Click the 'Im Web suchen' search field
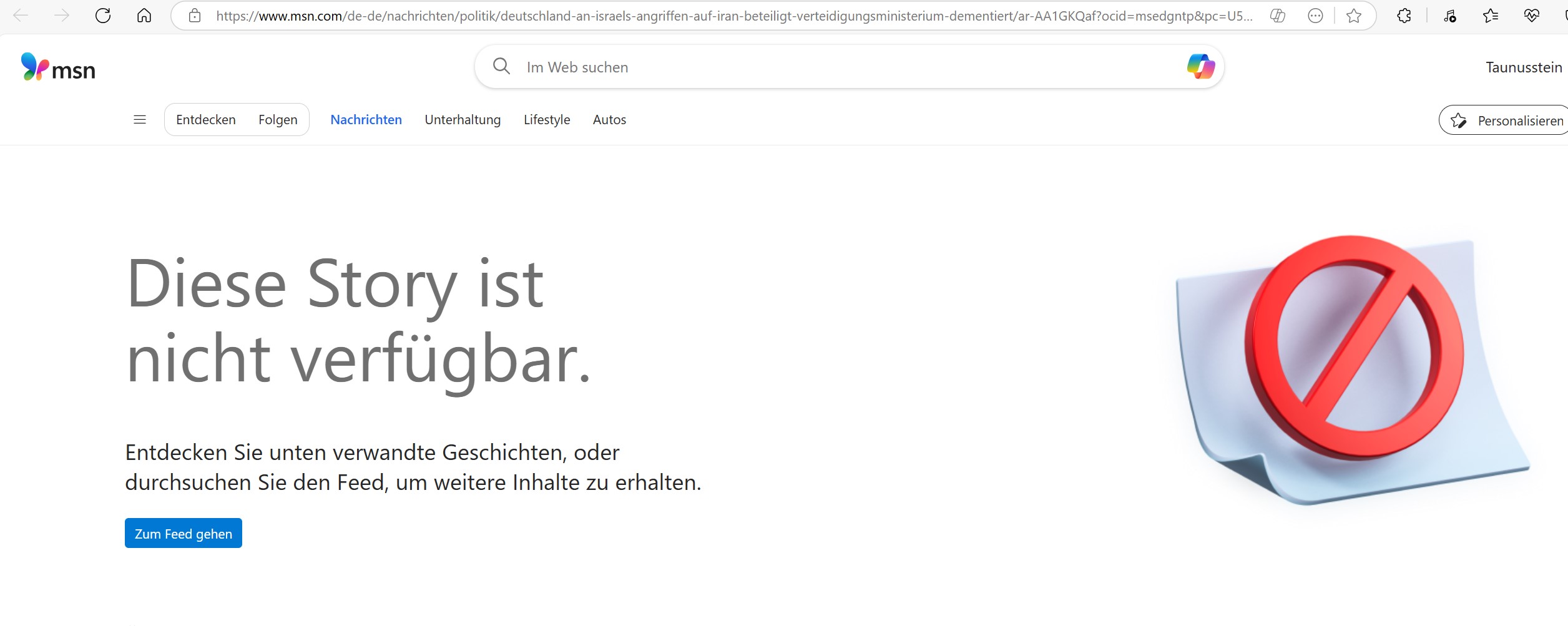Viewport: 1568px width, 626px height. click(x=849, y=67)
